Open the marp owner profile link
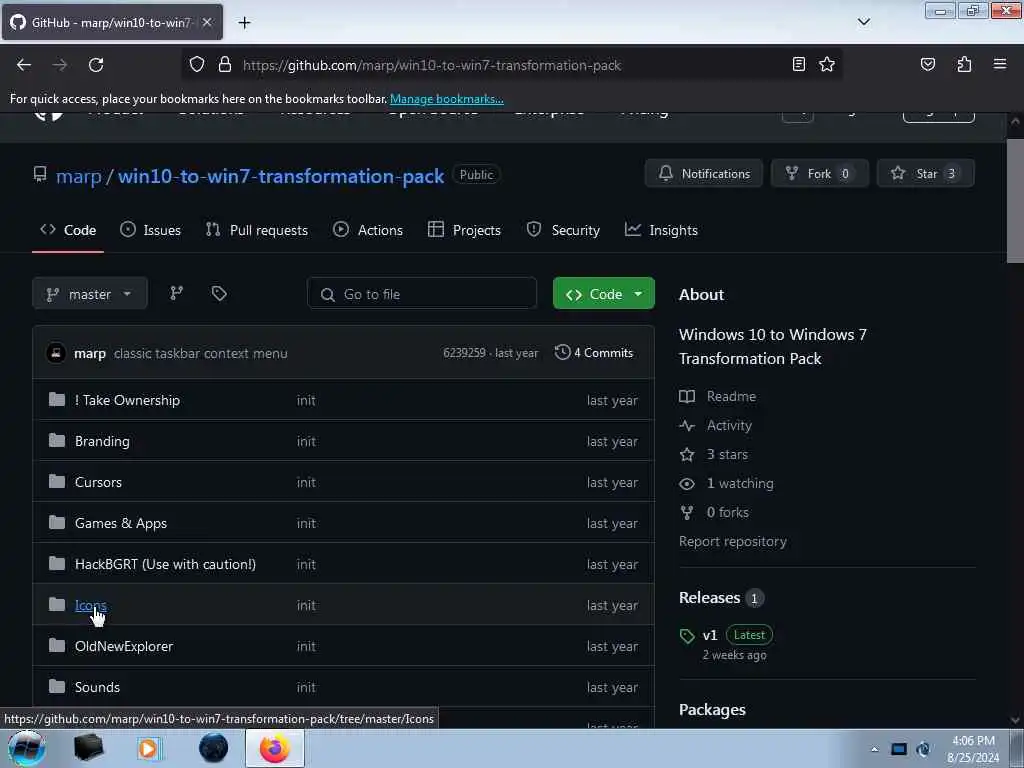The image size is (1024, 768). click(x=78, y=176)
